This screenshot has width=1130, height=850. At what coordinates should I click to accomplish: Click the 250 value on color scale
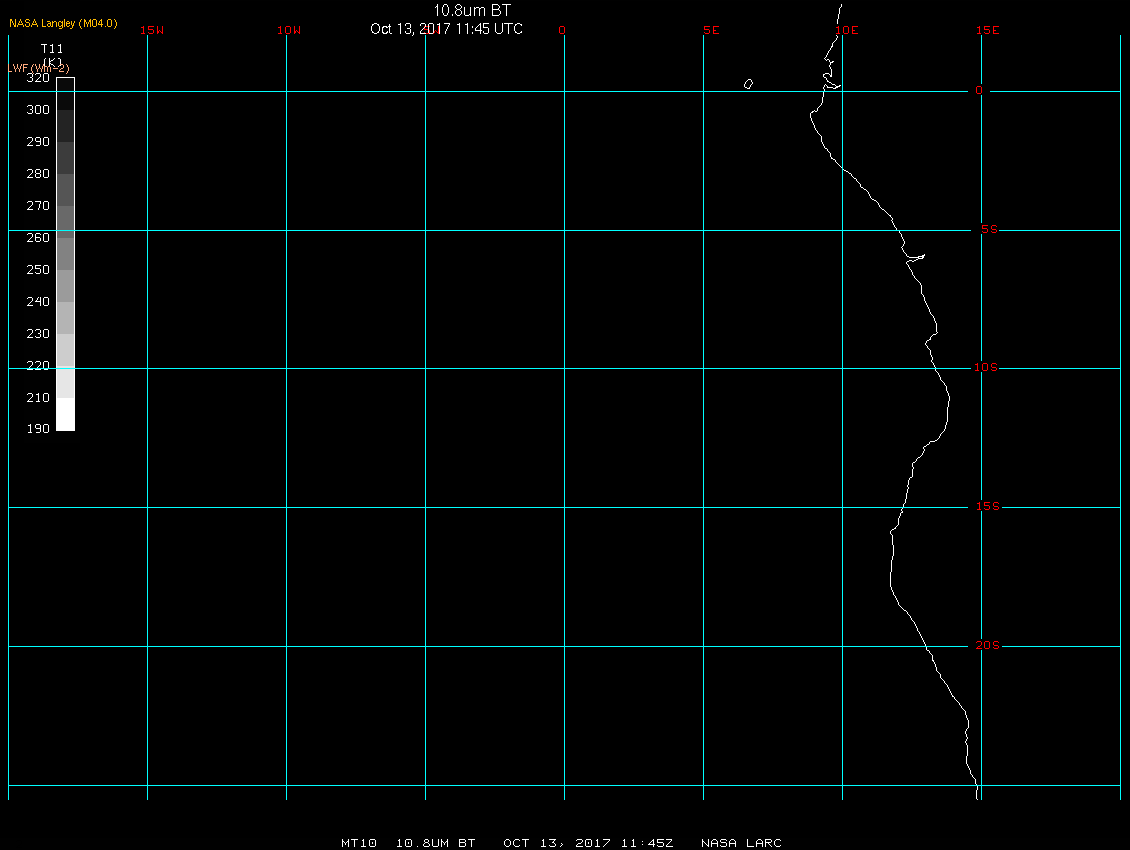coord(38,270)
